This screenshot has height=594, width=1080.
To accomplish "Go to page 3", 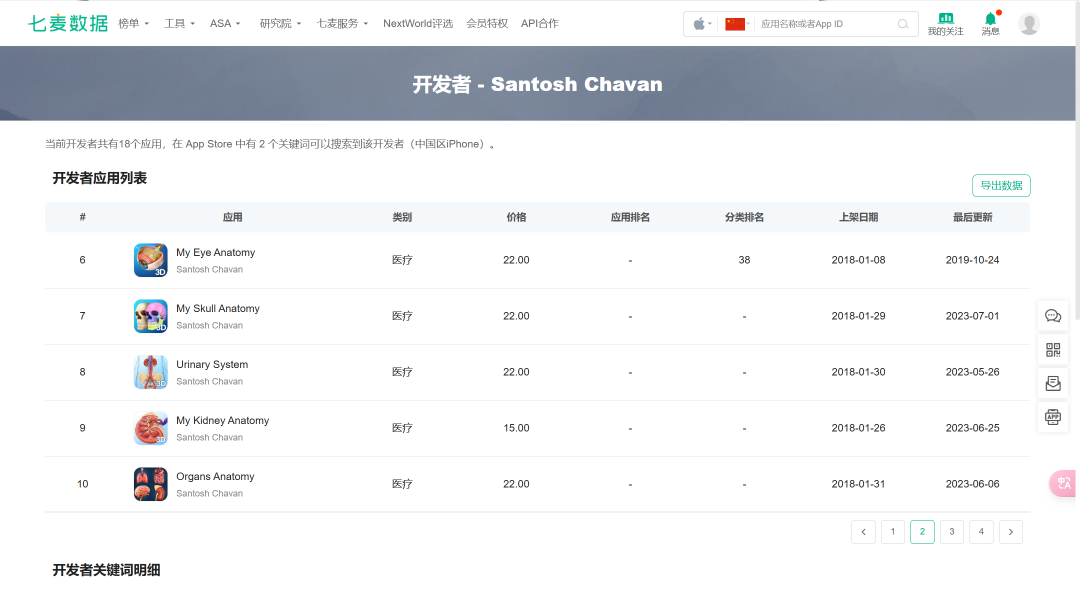I will tap(952, 532).
